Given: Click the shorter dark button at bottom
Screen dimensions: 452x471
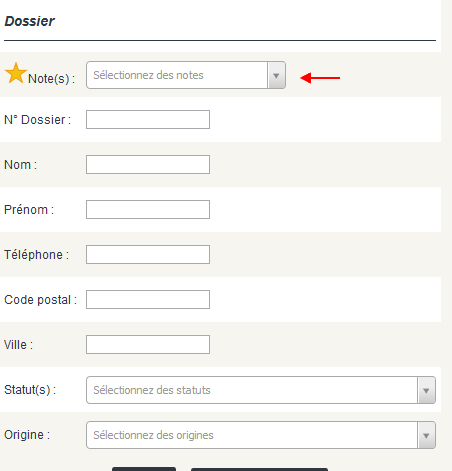Looking at the screenshot, I should click(x=144, y=469).
